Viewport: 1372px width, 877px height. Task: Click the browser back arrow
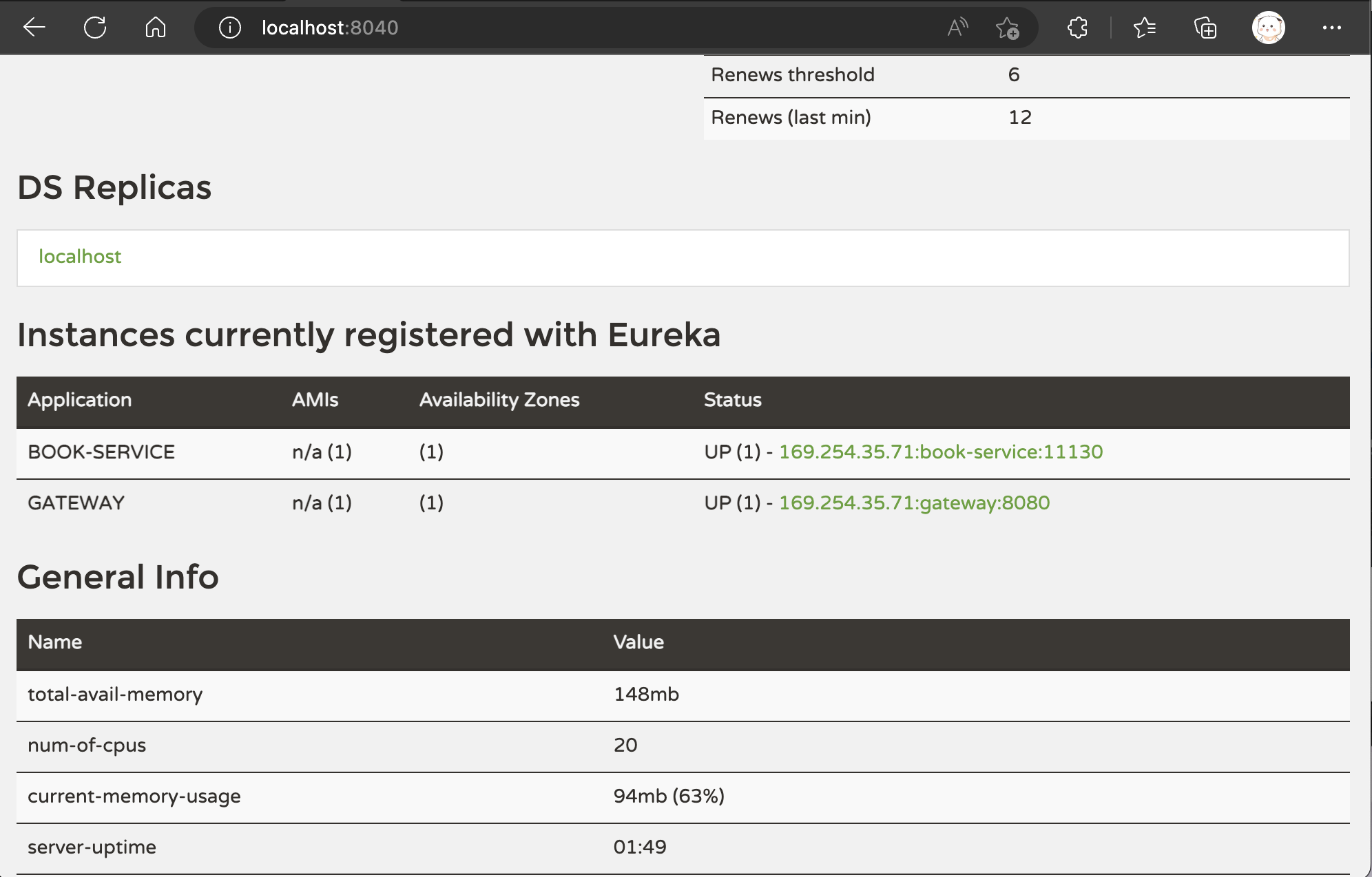coord(34,28)
